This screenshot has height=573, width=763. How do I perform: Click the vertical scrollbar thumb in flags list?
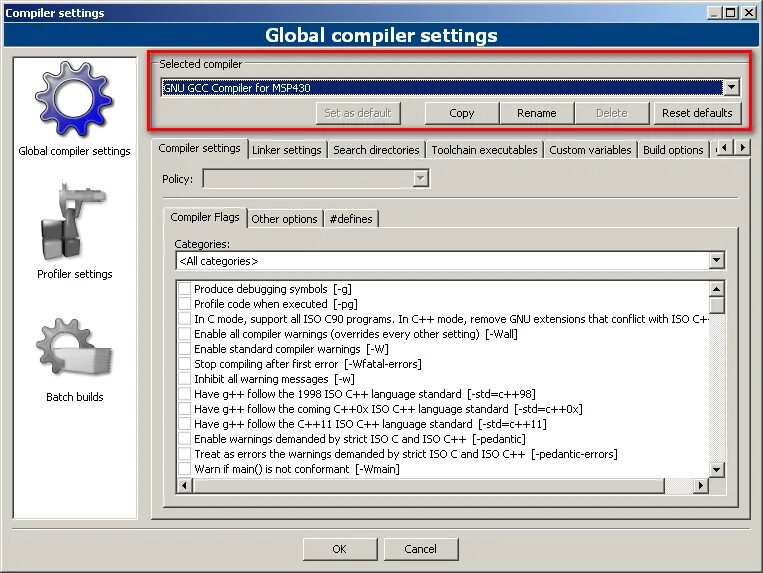(x=716, y=305)
